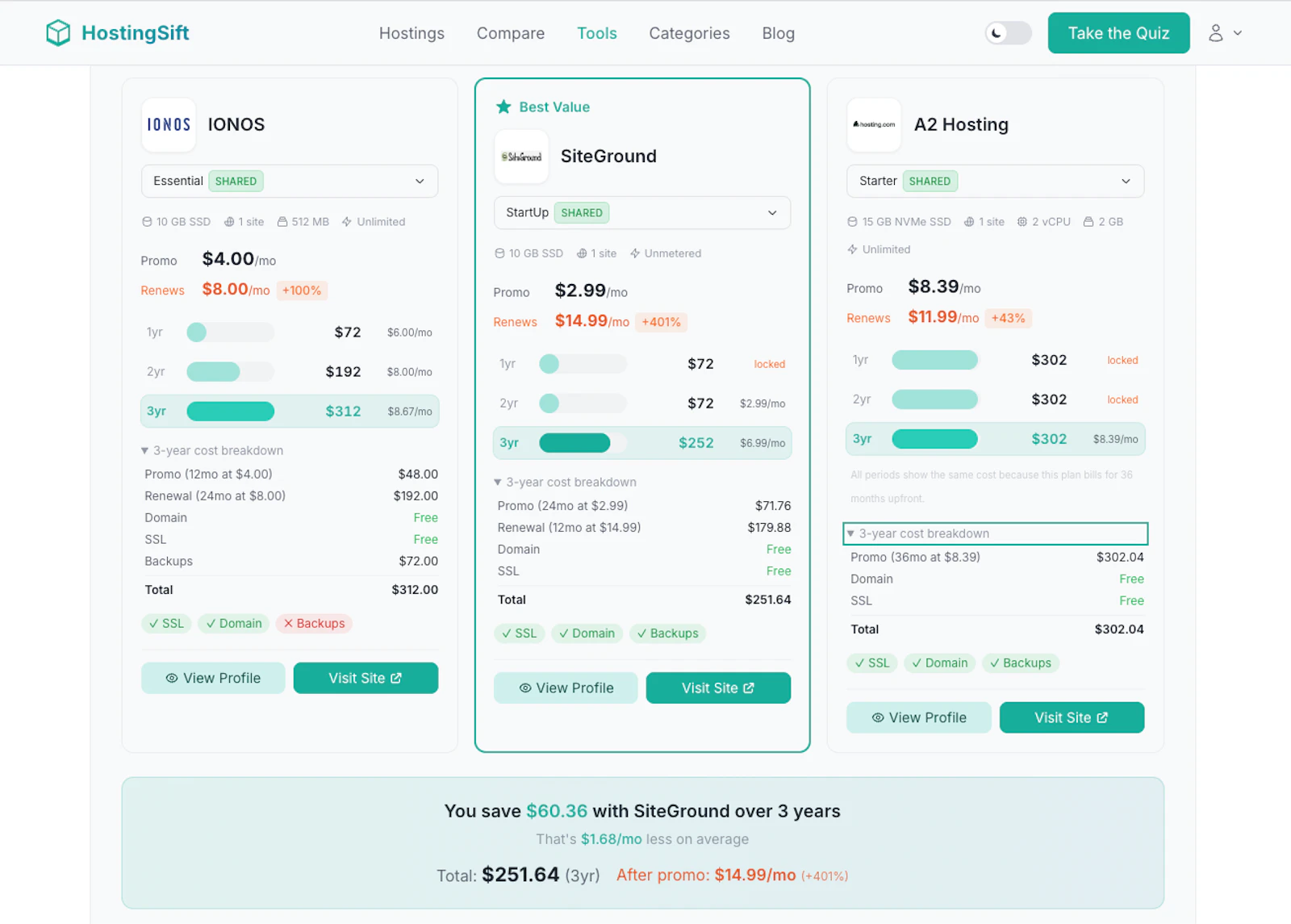Click the IONOS Backups unavailable badge
Viewport: 1291px width, 924px height.
(314, 623)
